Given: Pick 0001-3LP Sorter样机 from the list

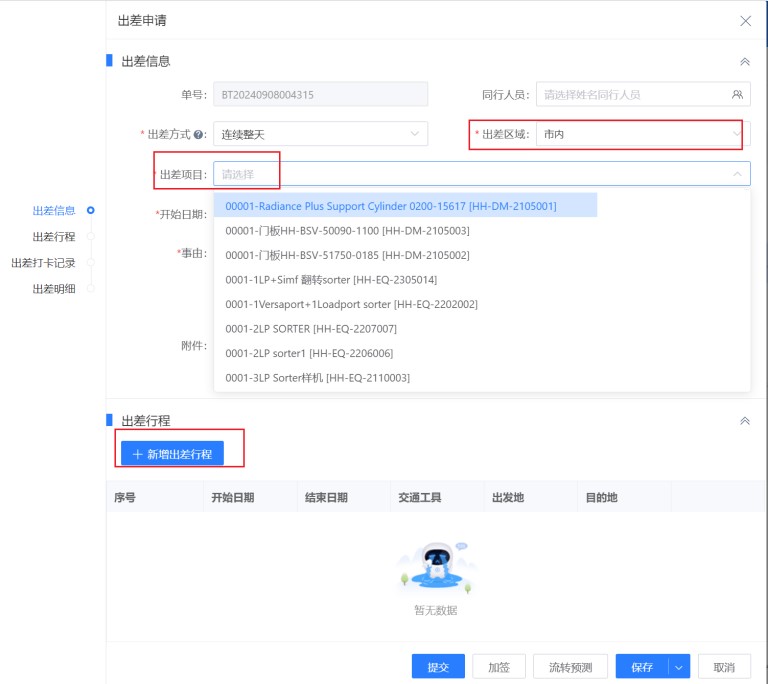Looking at the screenshot, I should 317,377.
